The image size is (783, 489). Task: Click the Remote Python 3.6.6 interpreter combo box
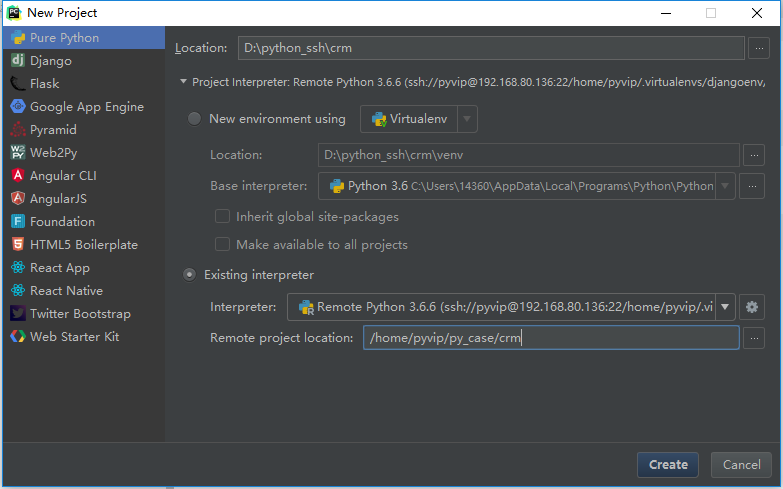[x=511, y=307]
